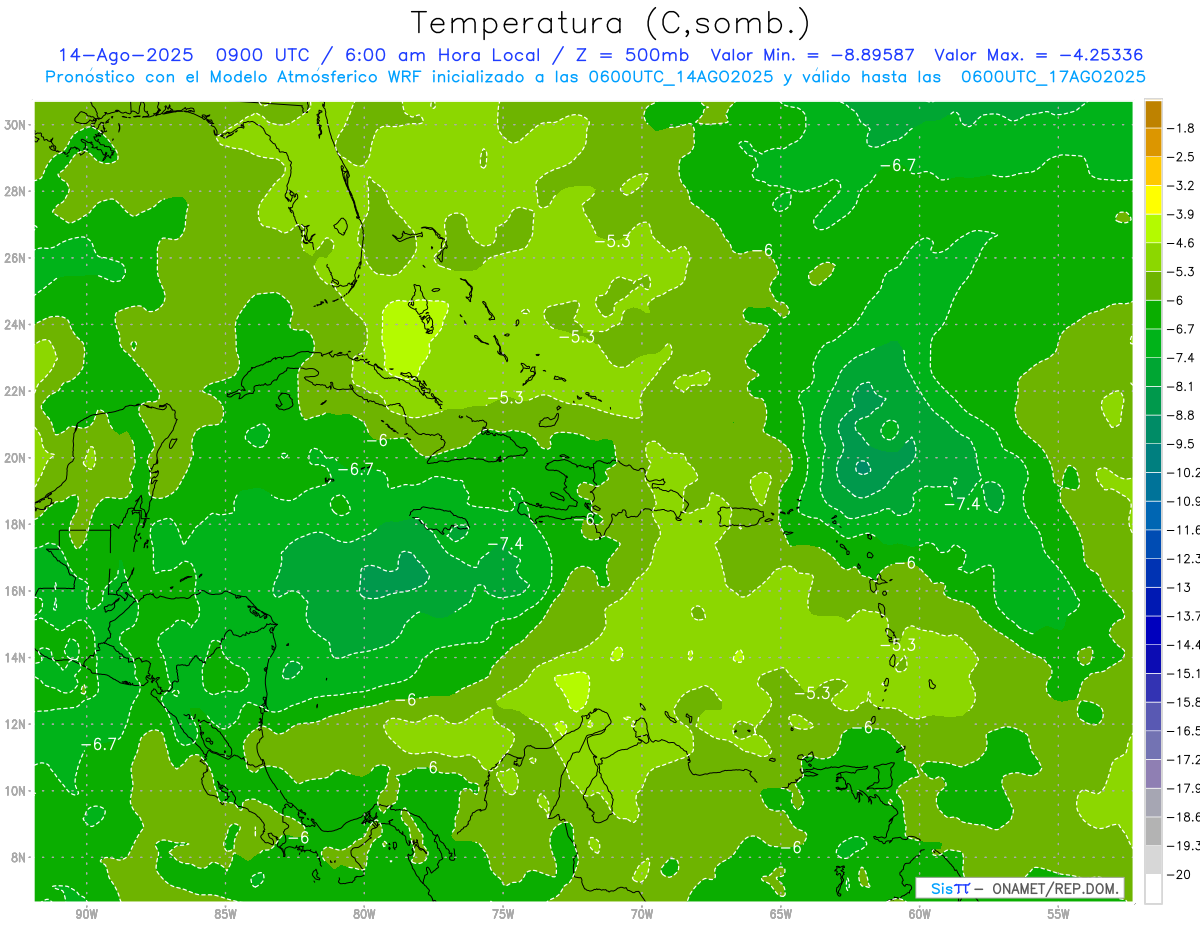Click the "-3.9" colorbar label
The height and width of the screenshot is (927, 1200).
(1182, 214)
